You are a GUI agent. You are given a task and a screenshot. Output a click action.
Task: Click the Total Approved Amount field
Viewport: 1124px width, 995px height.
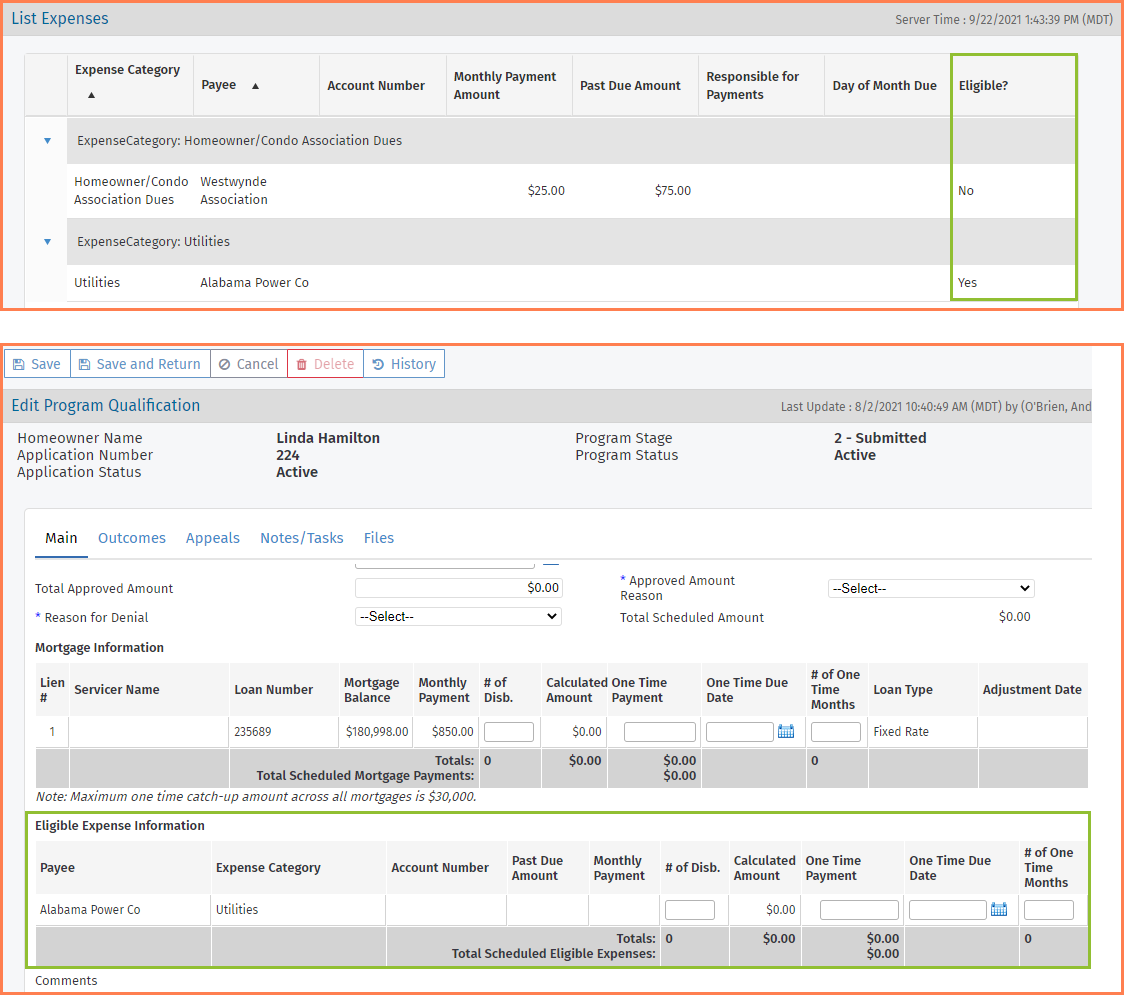tap(458, 588)
